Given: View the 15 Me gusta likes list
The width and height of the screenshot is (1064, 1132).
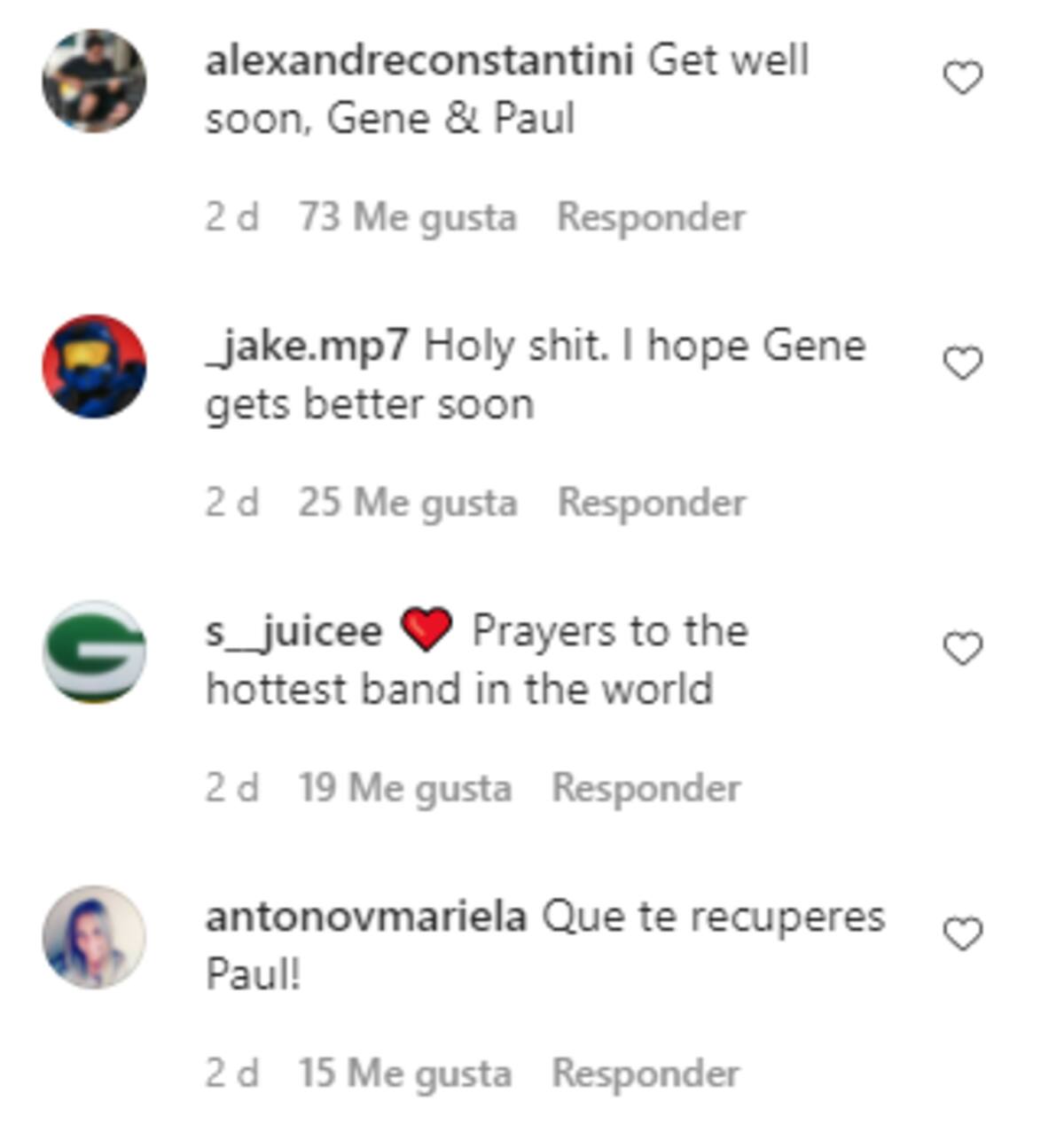Looking at the screenshot, I should 404,1074.
